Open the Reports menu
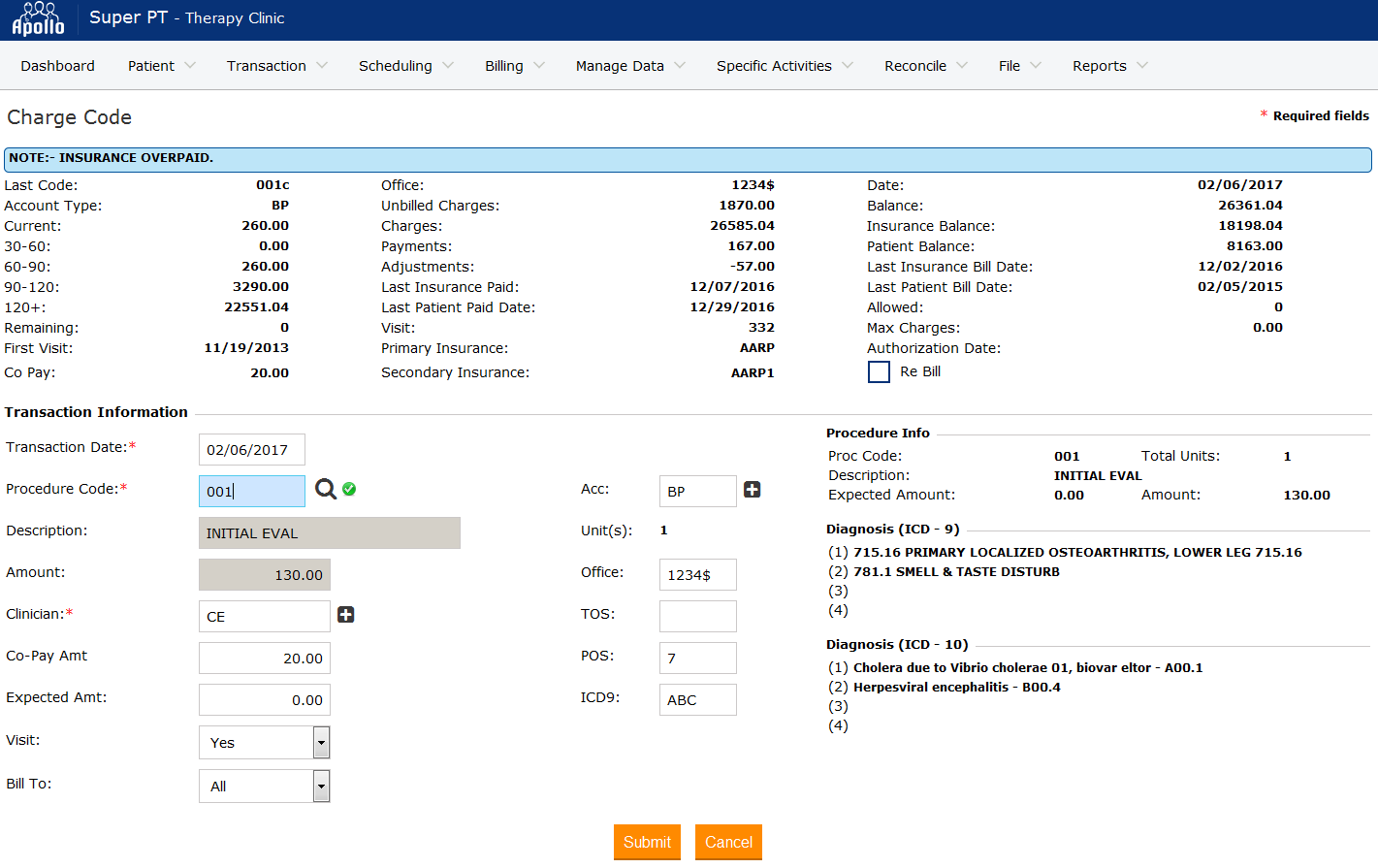 coord(1109,66)
